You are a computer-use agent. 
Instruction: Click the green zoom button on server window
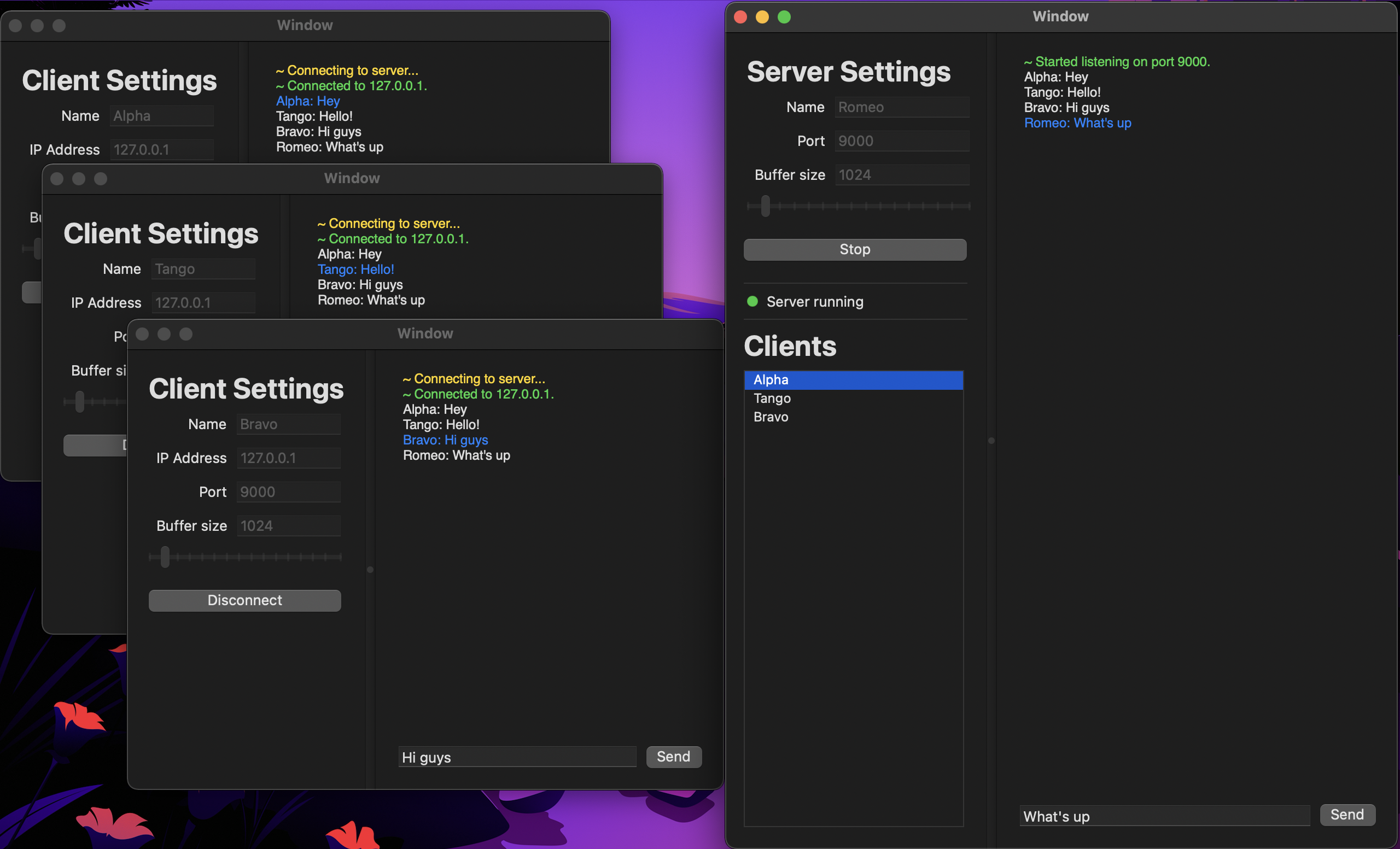(784, 17)
